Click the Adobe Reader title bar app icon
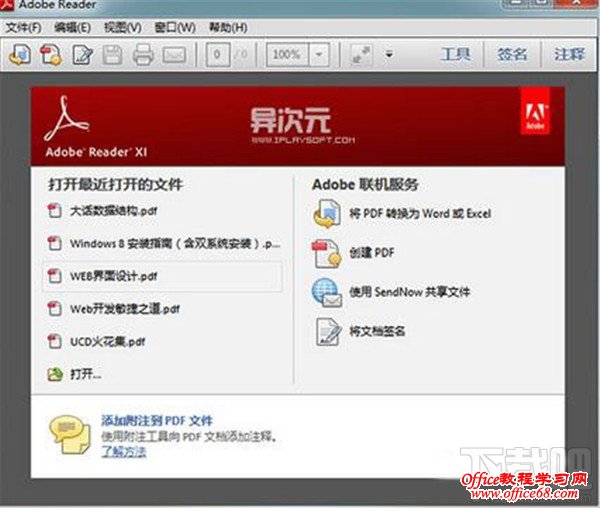This screenshot has height=508, width=600. [7, 5]
